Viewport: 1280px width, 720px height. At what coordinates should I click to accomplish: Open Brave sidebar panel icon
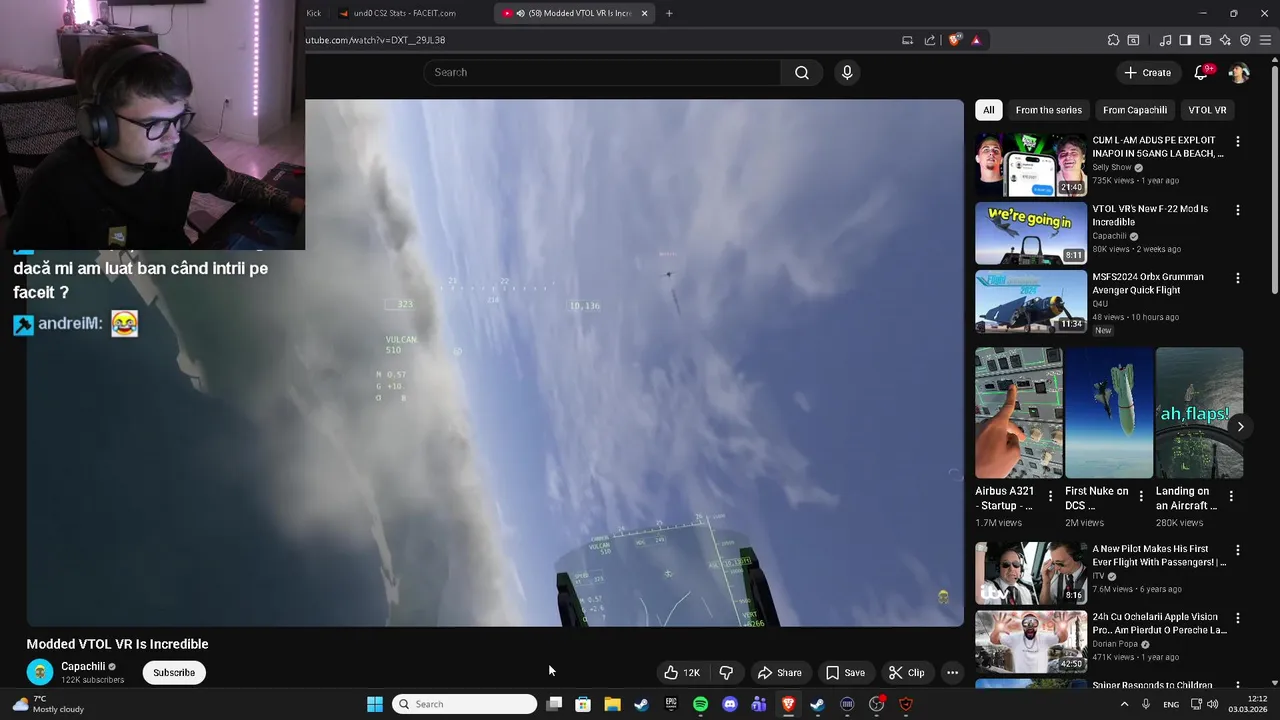[x=1185, y=40]
